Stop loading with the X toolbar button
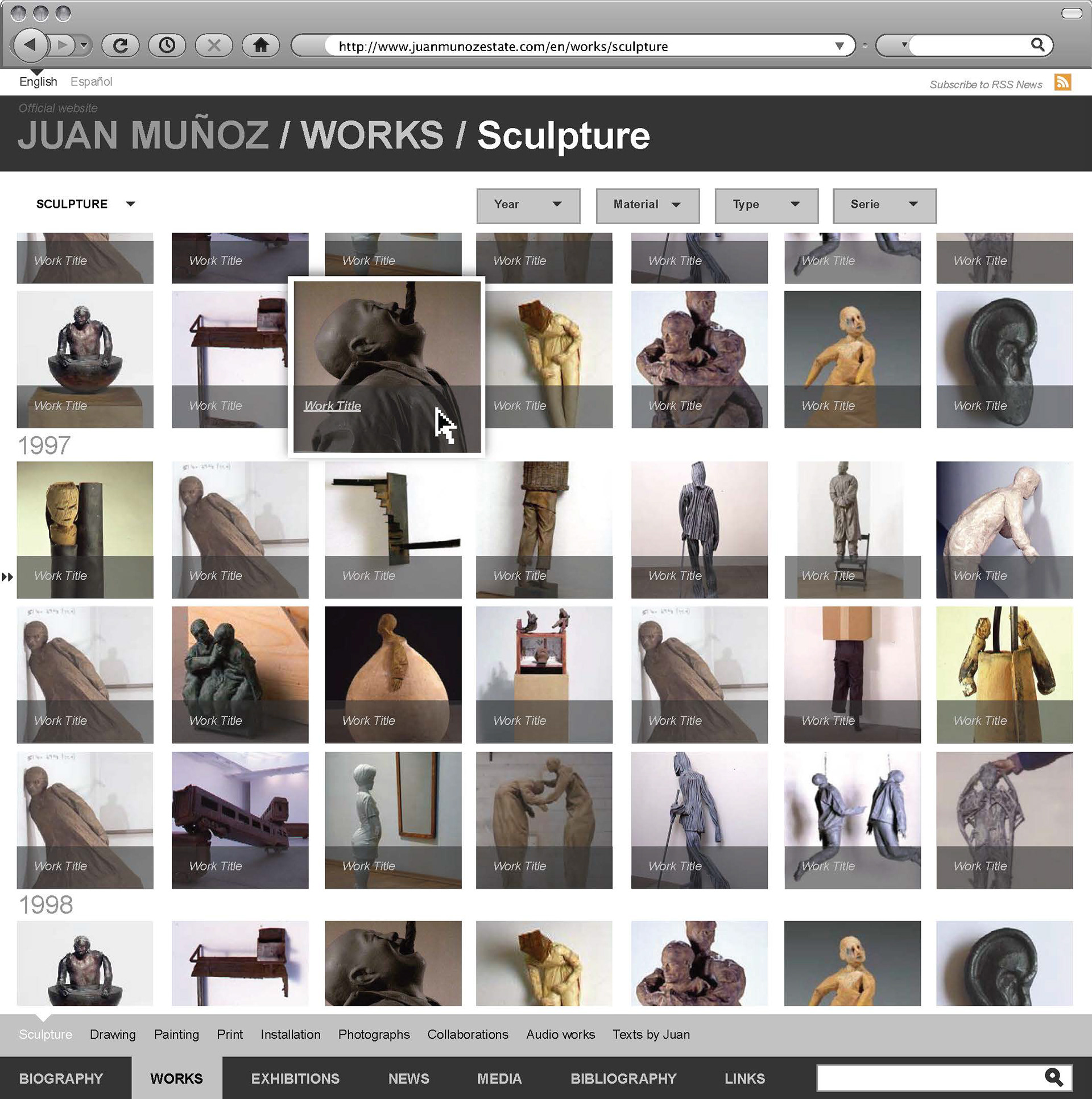This screenshot has height=1099, width=1092. click(x=214, y=46)
